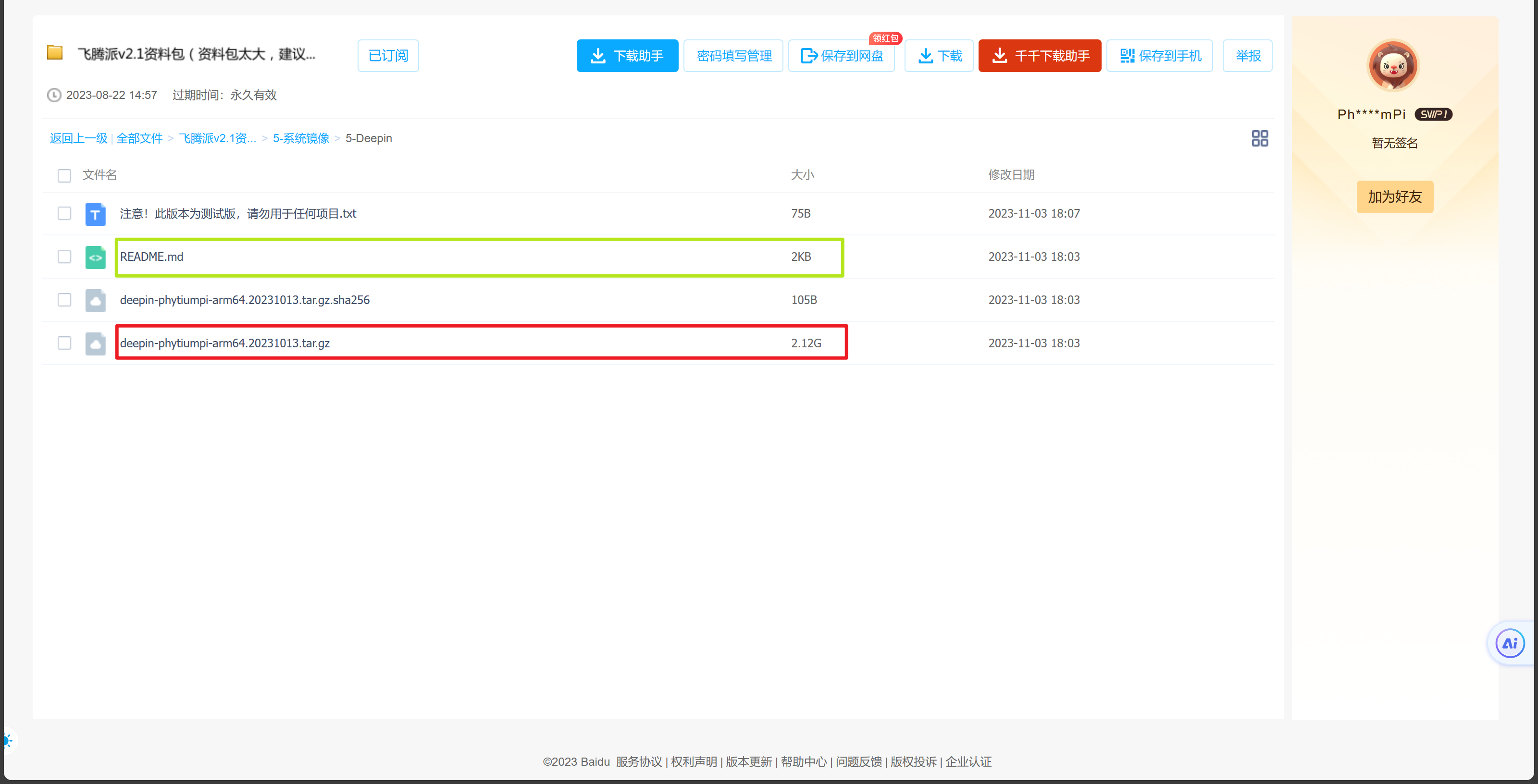Open 版权投诉 footer link

[914, 762]
